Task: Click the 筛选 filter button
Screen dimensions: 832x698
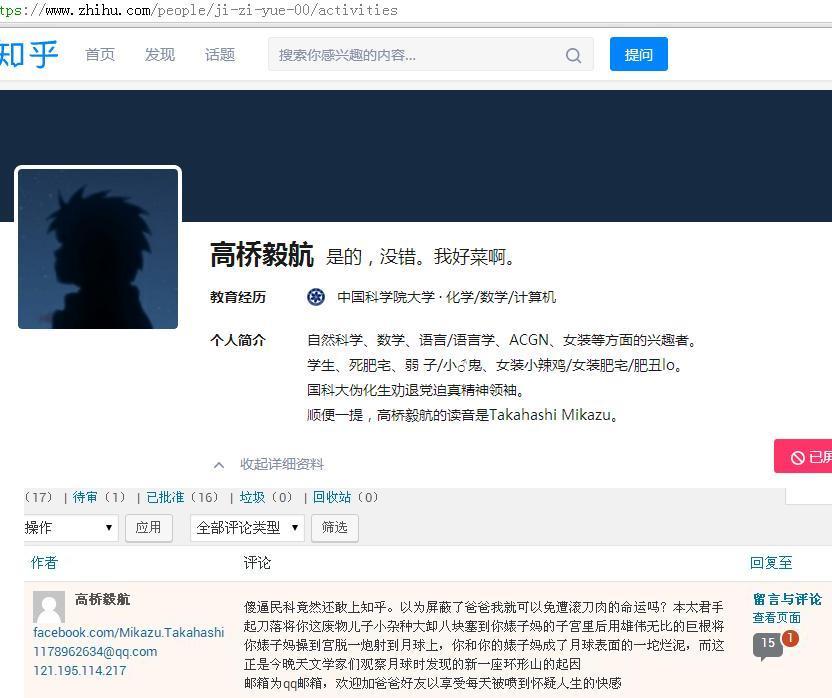Action: [334, 528]
